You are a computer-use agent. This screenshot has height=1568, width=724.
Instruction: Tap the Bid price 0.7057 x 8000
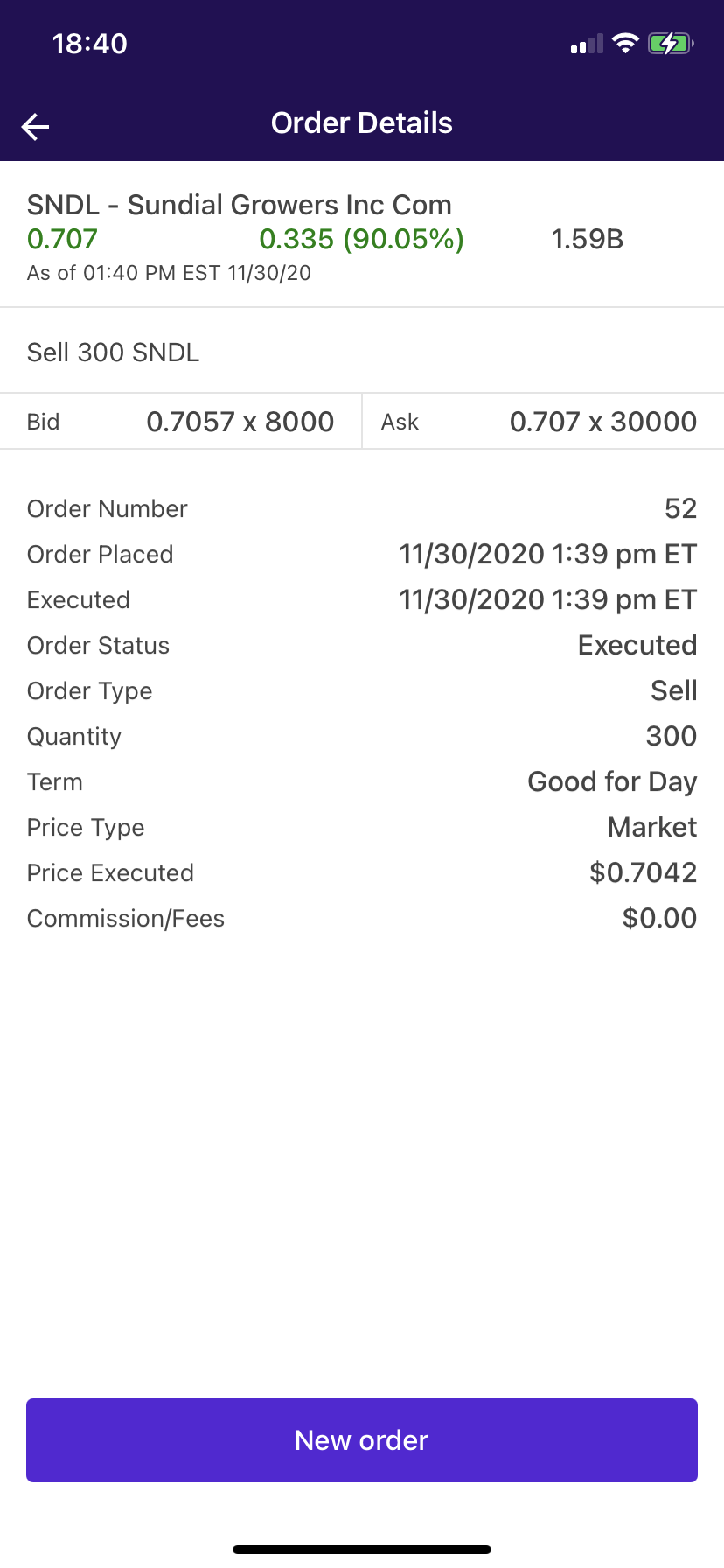pyautogui.click(x=240, y=422)
